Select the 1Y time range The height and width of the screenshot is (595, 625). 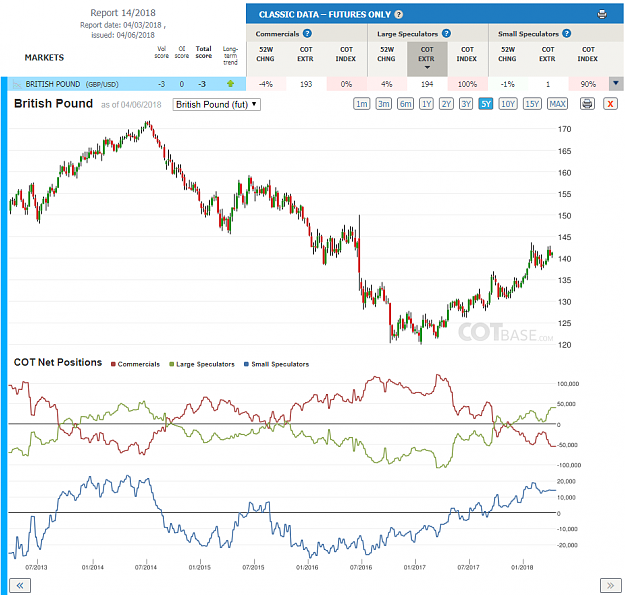[x=426, y=104]
